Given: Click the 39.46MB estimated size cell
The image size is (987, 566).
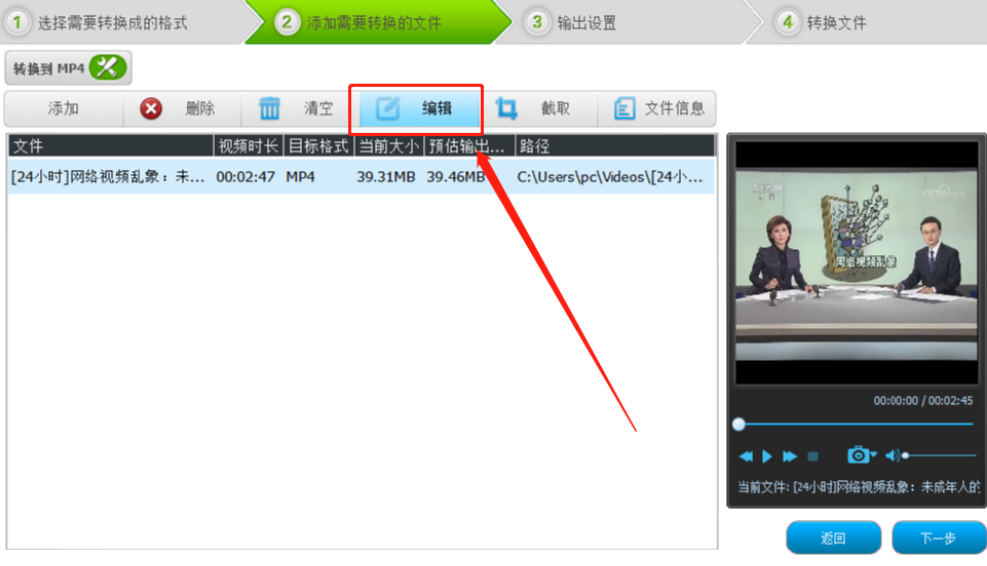Looking at the screenshot, I should (x=456, y=177).
